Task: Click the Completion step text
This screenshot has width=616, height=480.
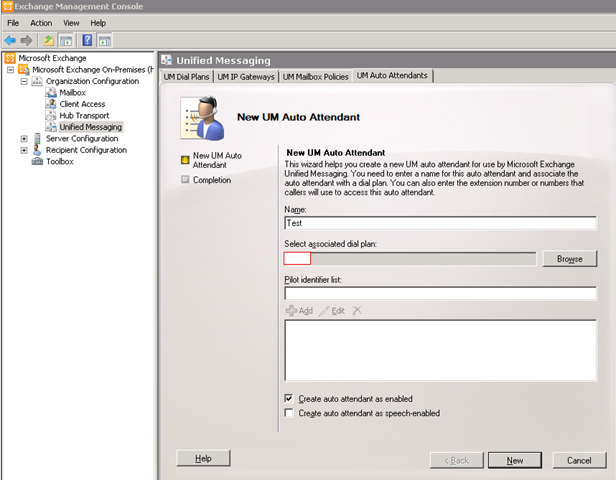Action: tap(212, 180)
